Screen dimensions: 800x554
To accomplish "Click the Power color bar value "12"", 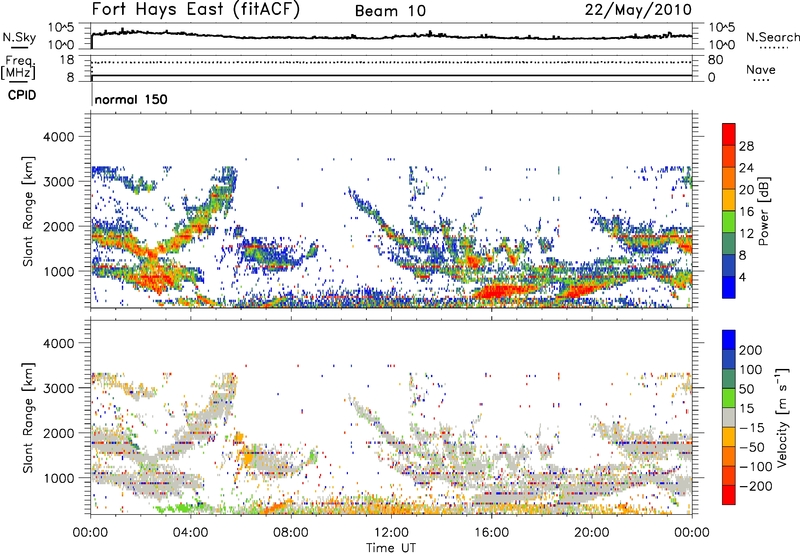I will click(x=746, y=233).
